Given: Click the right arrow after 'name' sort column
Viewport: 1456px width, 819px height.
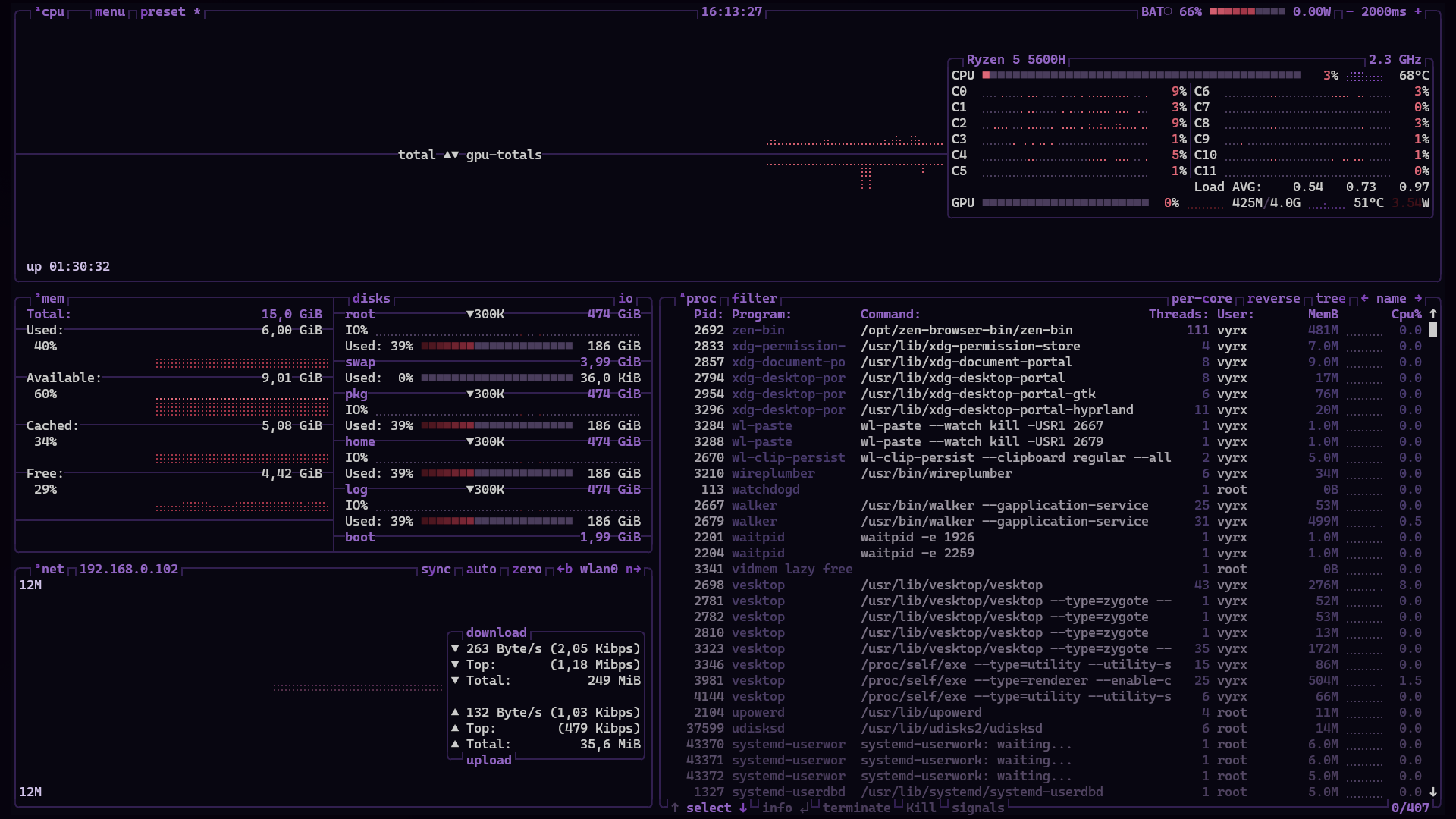Looking at the screenshot, I should coord(1418,299).
